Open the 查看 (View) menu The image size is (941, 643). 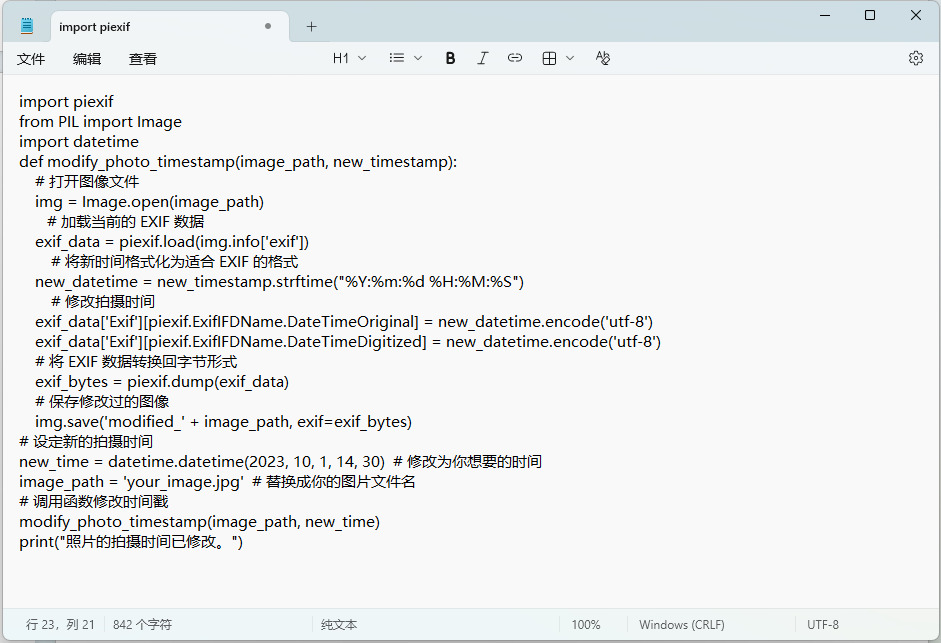tap(143, 59)
